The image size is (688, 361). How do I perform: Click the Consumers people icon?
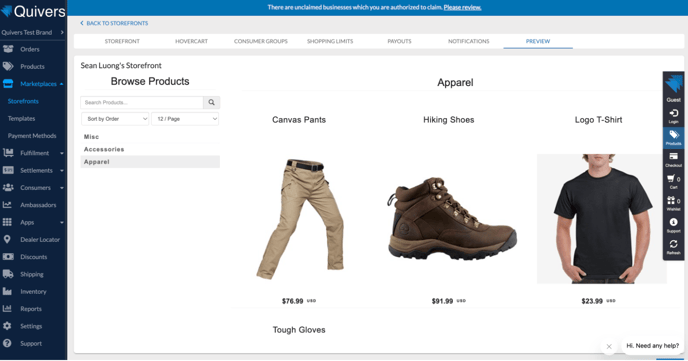[8, 187]
